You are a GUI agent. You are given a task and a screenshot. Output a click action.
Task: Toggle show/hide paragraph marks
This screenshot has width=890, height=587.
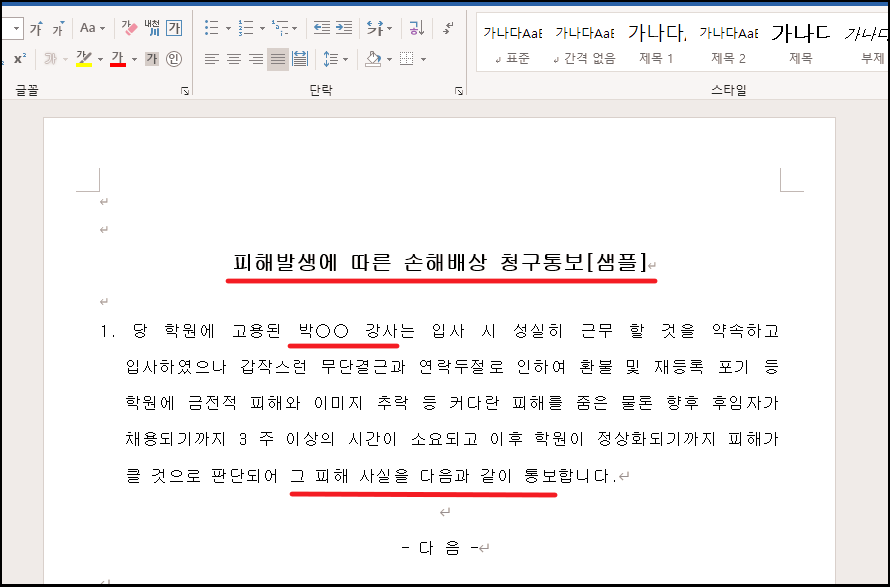(x=448, y=28)
